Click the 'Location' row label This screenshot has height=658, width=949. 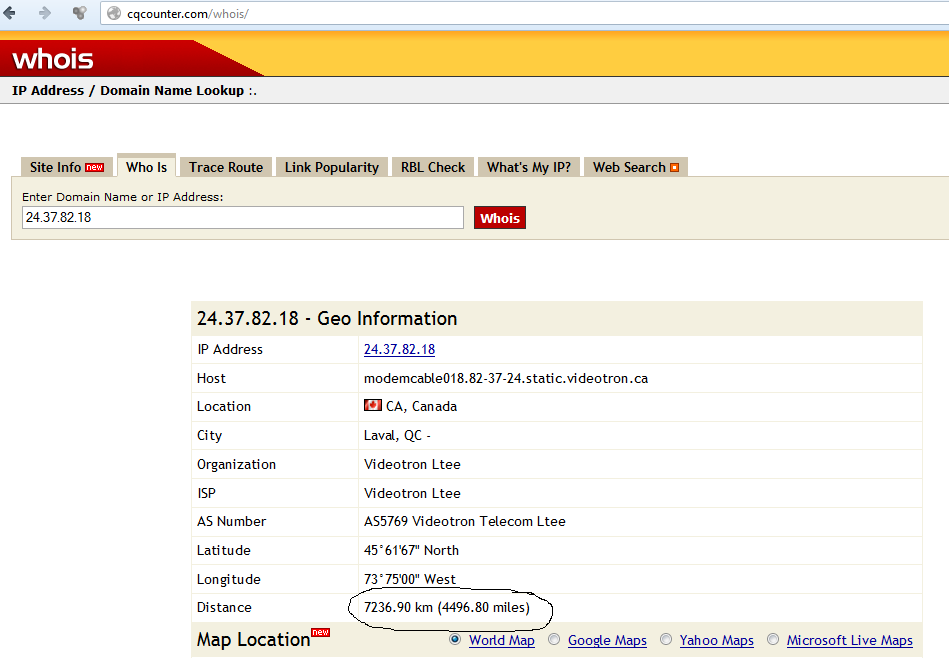224,406
